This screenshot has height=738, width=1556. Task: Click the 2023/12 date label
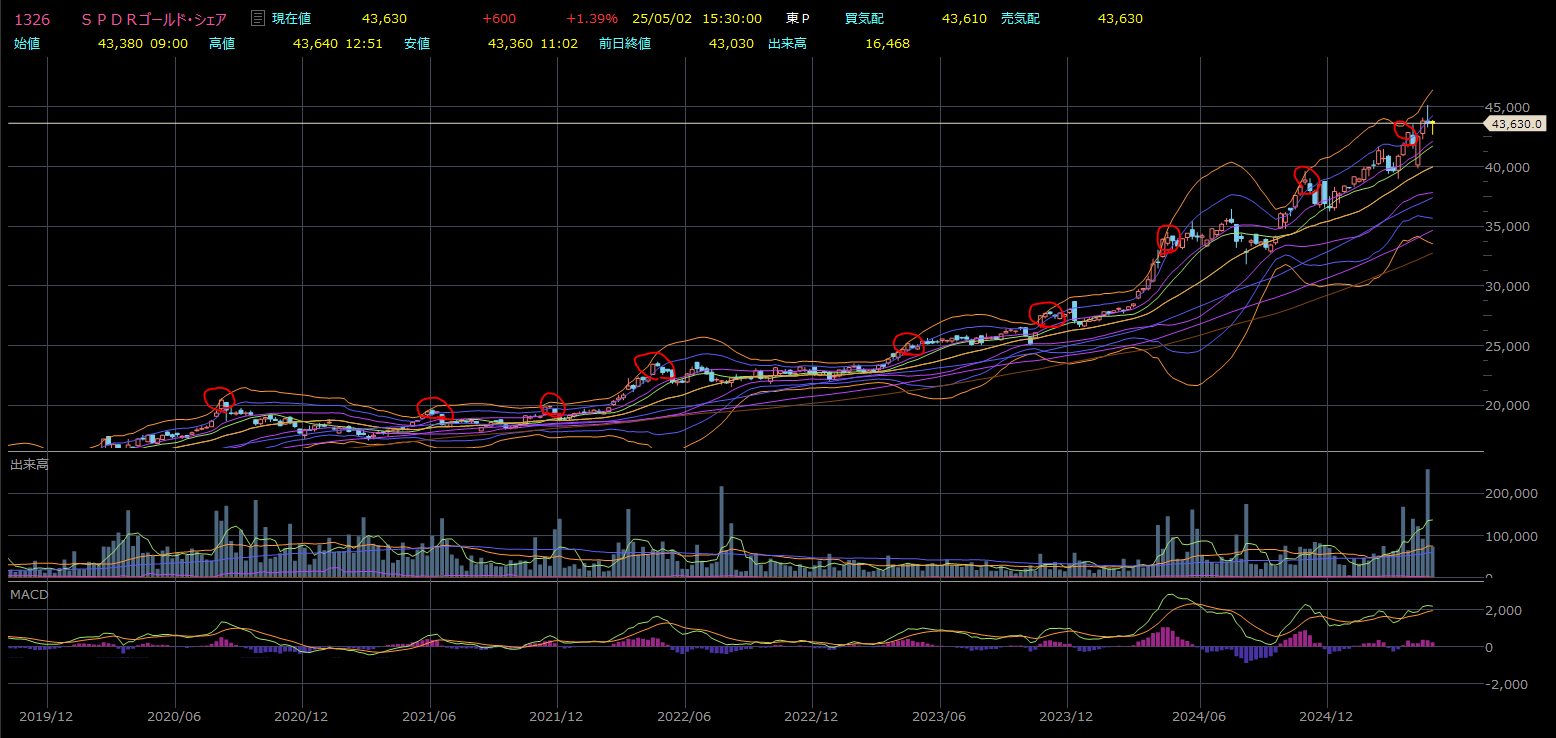click(x=1067, y=717)
